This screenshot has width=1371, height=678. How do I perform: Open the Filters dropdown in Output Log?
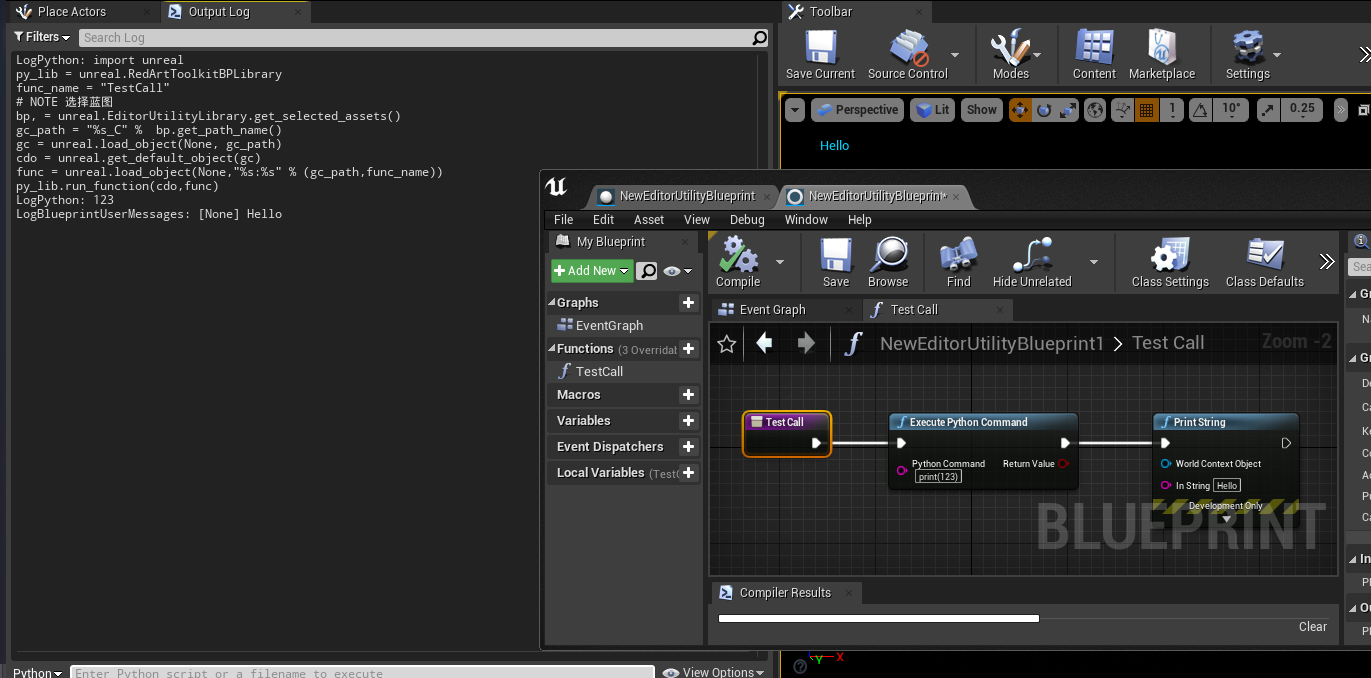tap(42, 37)
